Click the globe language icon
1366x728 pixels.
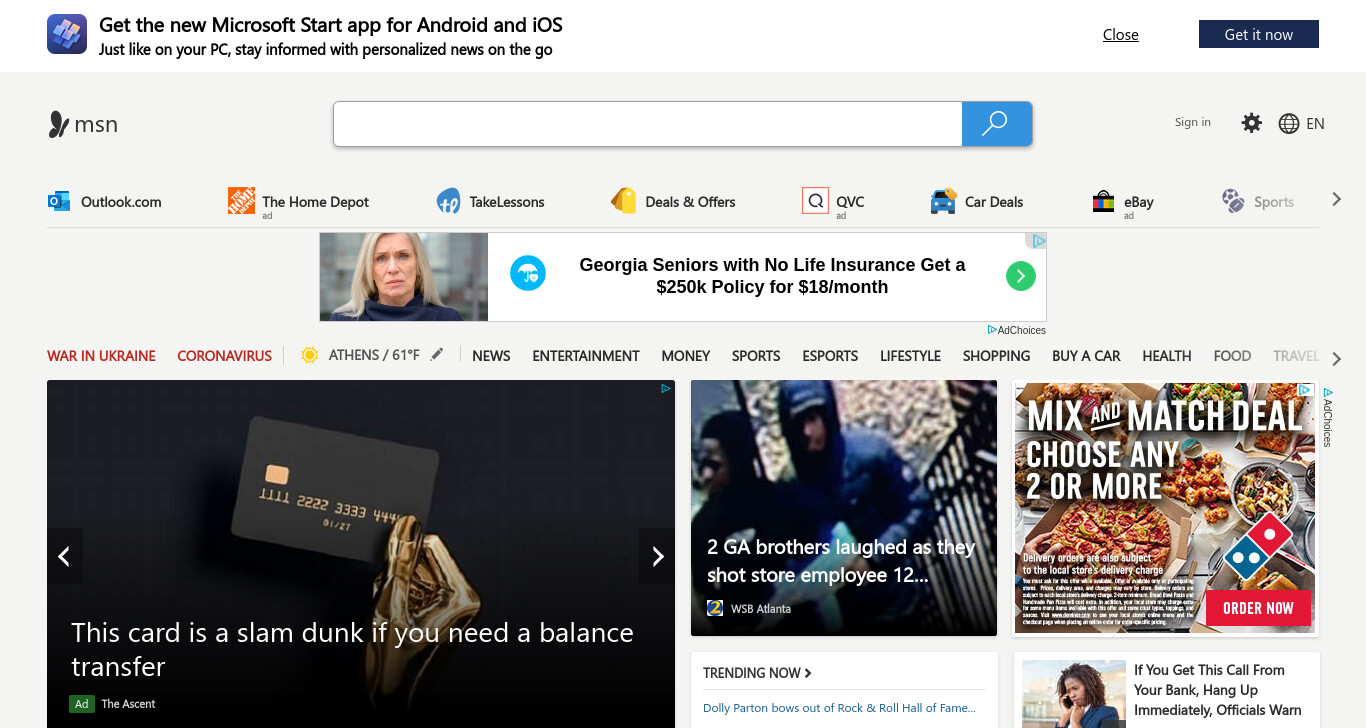pos(1289,124)
